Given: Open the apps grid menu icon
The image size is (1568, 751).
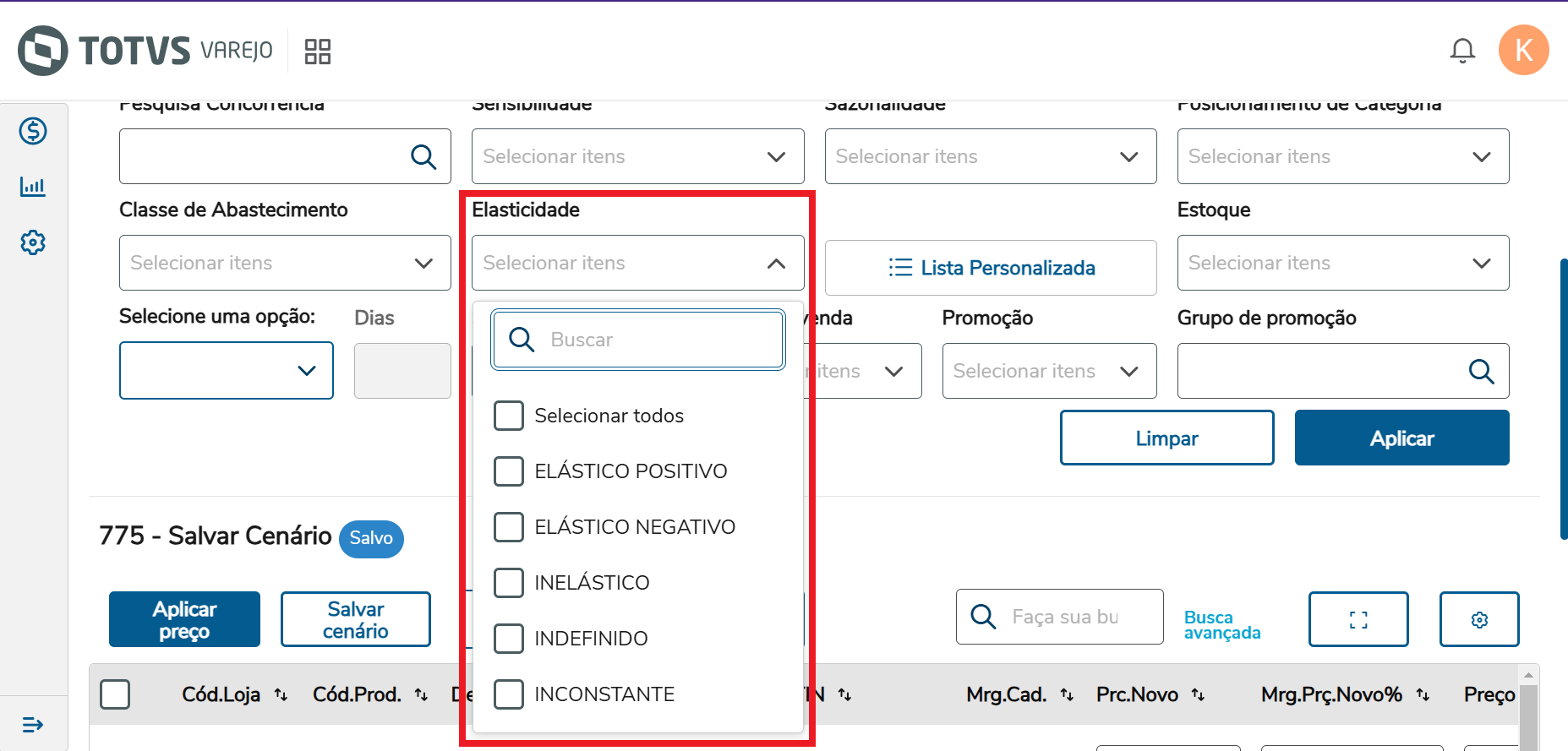Looking at the screenshot, I should click(x=317, y=52).
